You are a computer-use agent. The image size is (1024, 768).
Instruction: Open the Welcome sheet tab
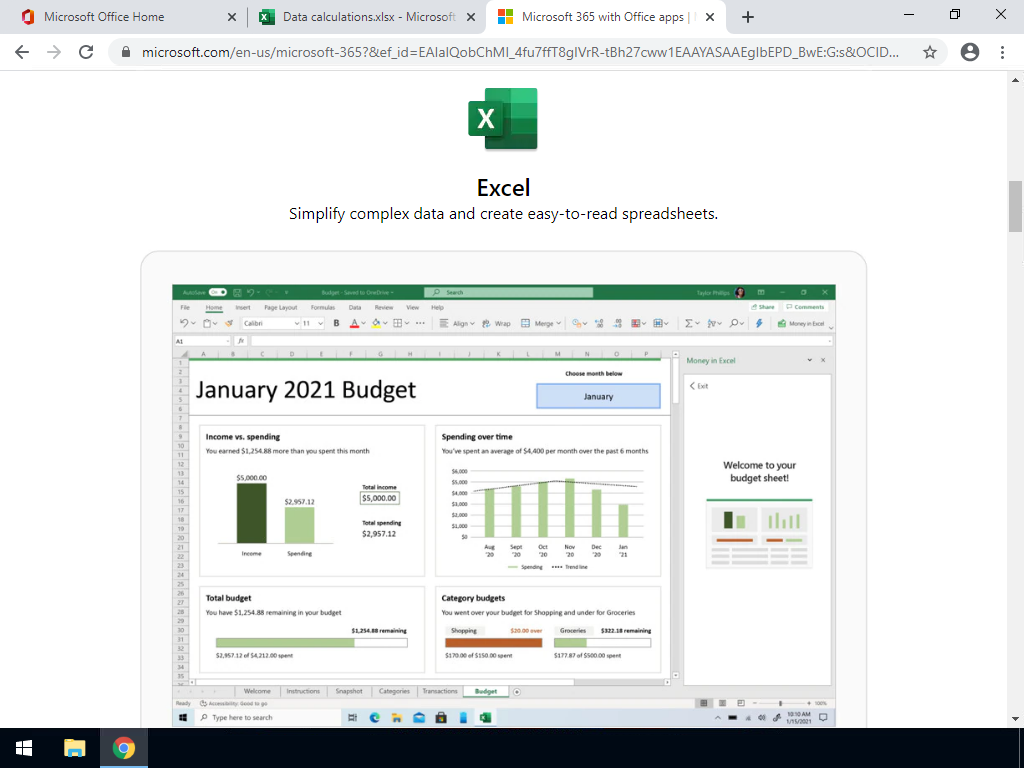click(x=257, y=692)
